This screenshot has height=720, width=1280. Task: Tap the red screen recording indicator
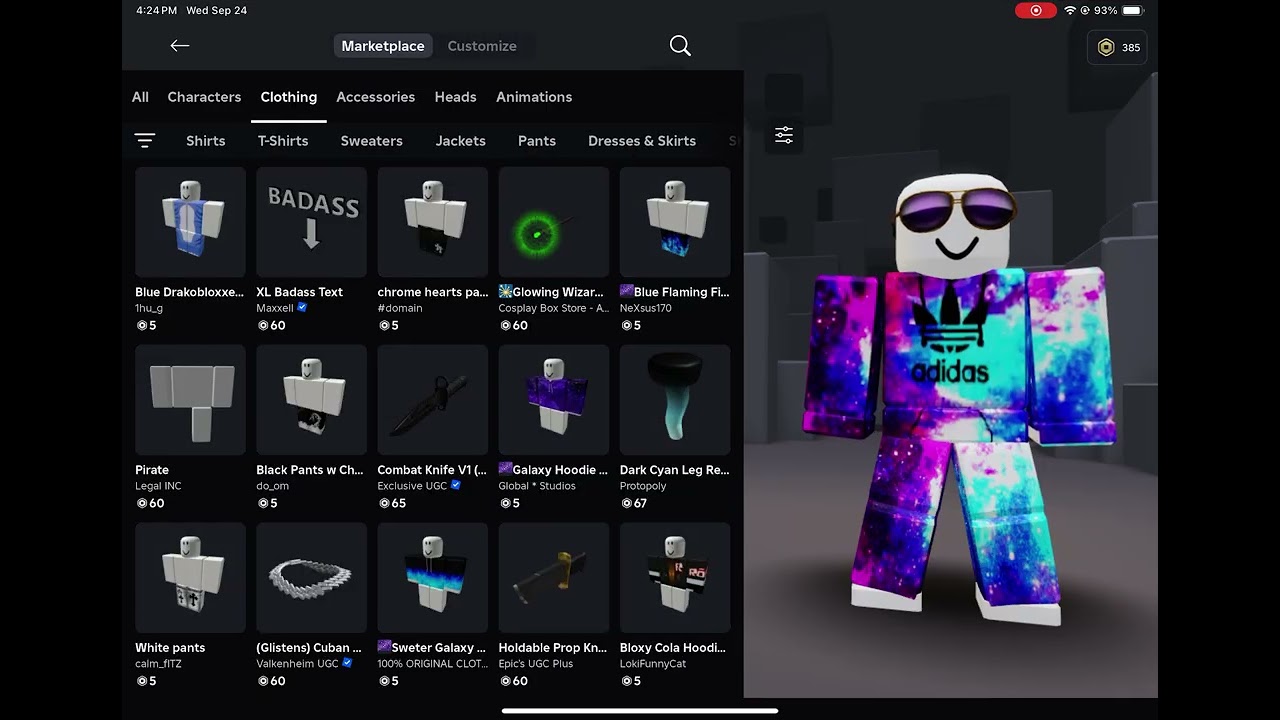click(x=1035, y=10)
